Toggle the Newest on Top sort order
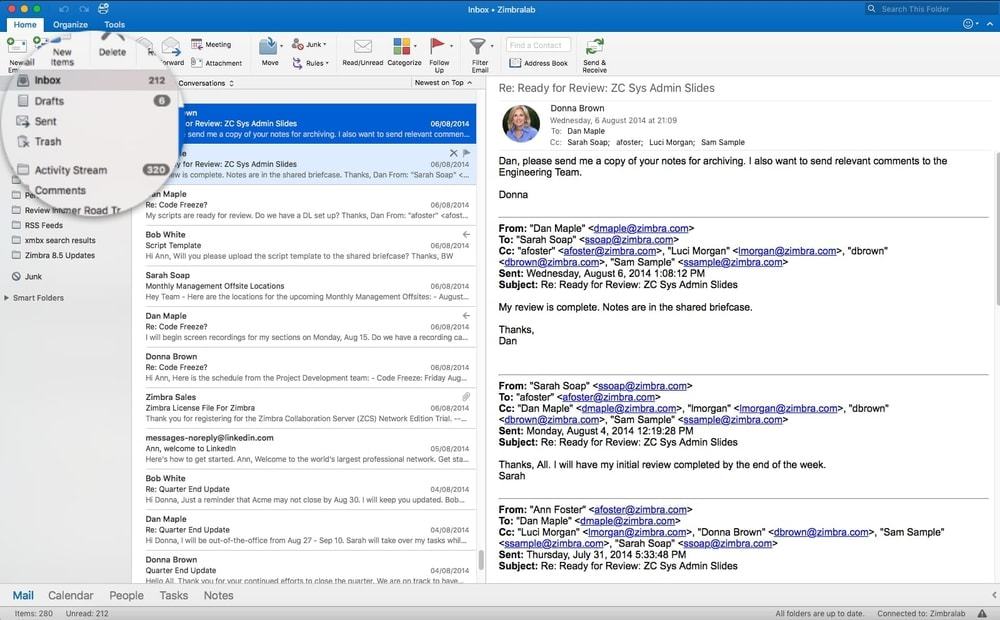 coord(443,83)
